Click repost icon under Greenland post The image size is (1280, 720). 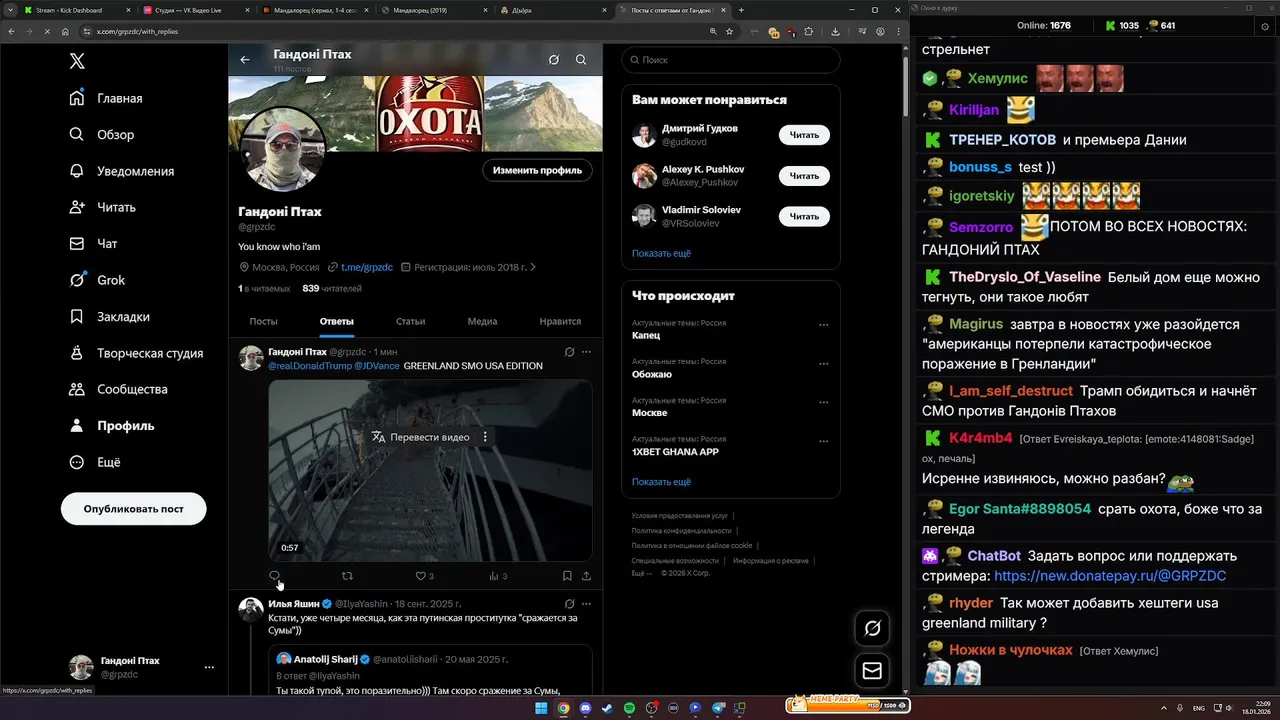click(x=348, y=576)
